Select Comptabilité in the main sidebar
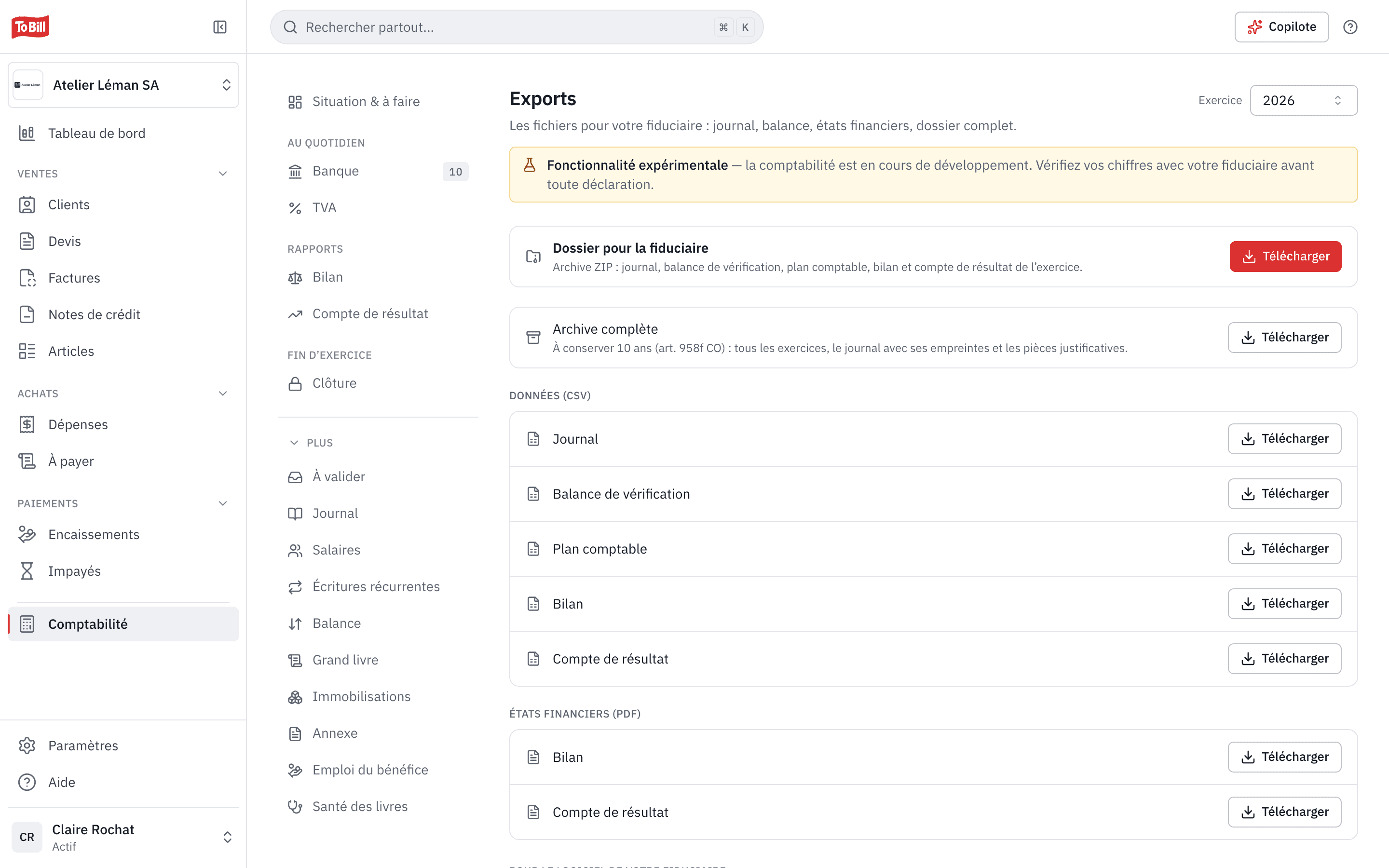 (123, 624)
